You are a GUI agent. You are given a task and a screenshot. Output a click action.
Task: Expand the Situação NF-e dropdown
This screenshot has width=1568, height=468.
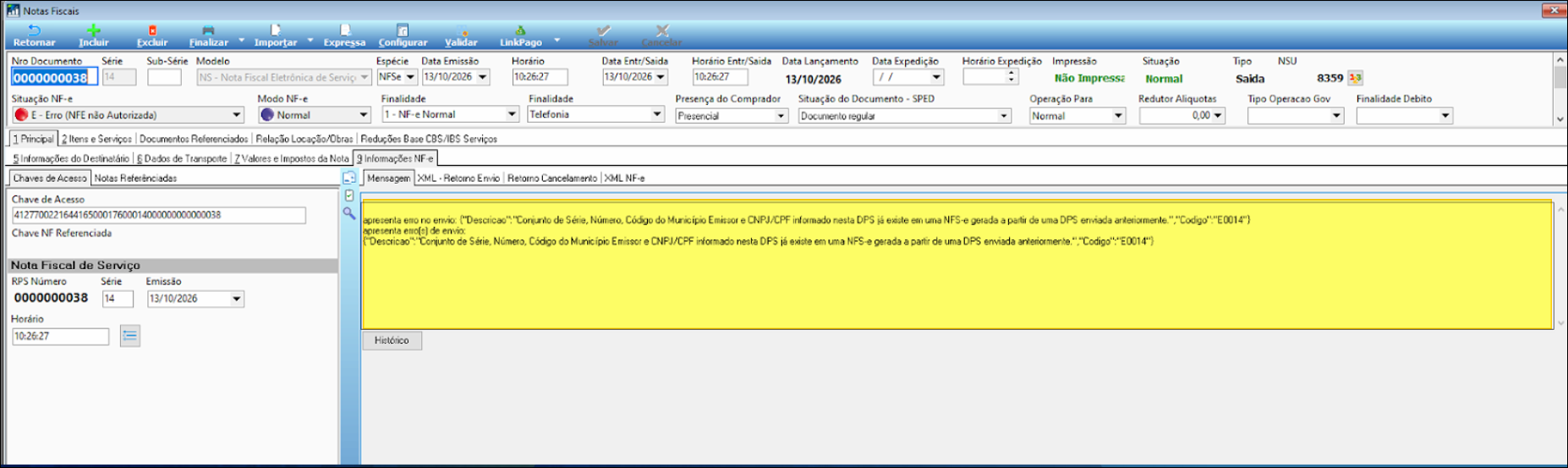[x=236, y=115]
